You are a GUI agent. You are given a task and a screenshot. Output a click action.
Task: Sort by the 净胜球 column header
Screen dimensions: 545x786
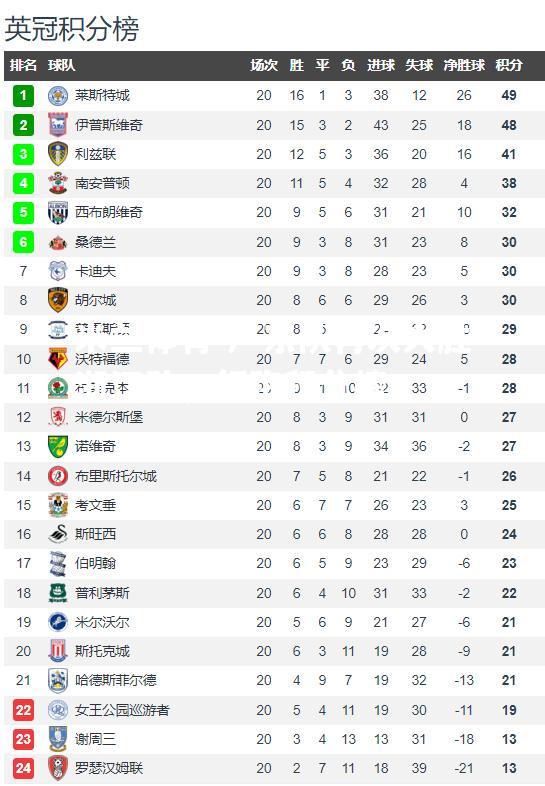(464, 65)
